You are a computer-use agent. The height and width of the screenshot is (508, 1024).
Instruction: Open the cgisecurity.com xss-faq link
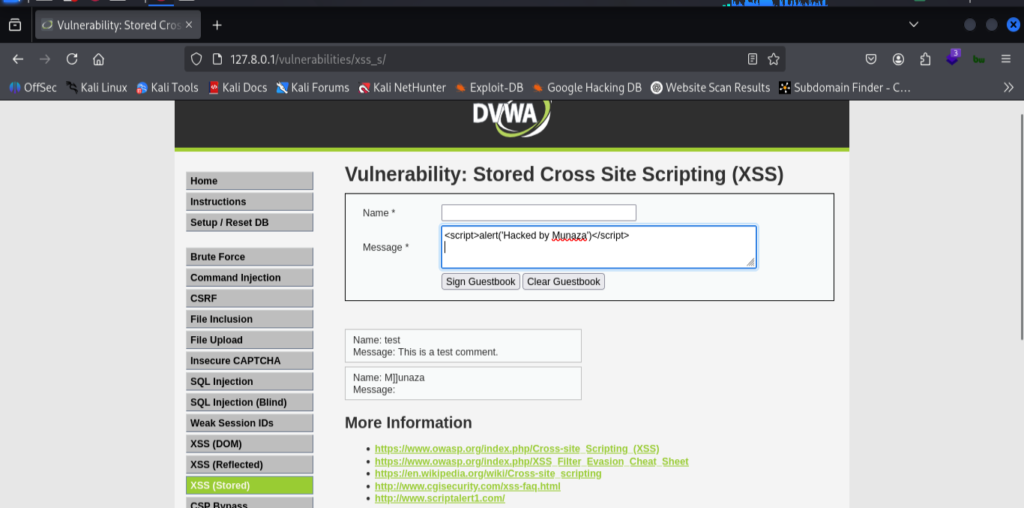(x=467, y=486)
